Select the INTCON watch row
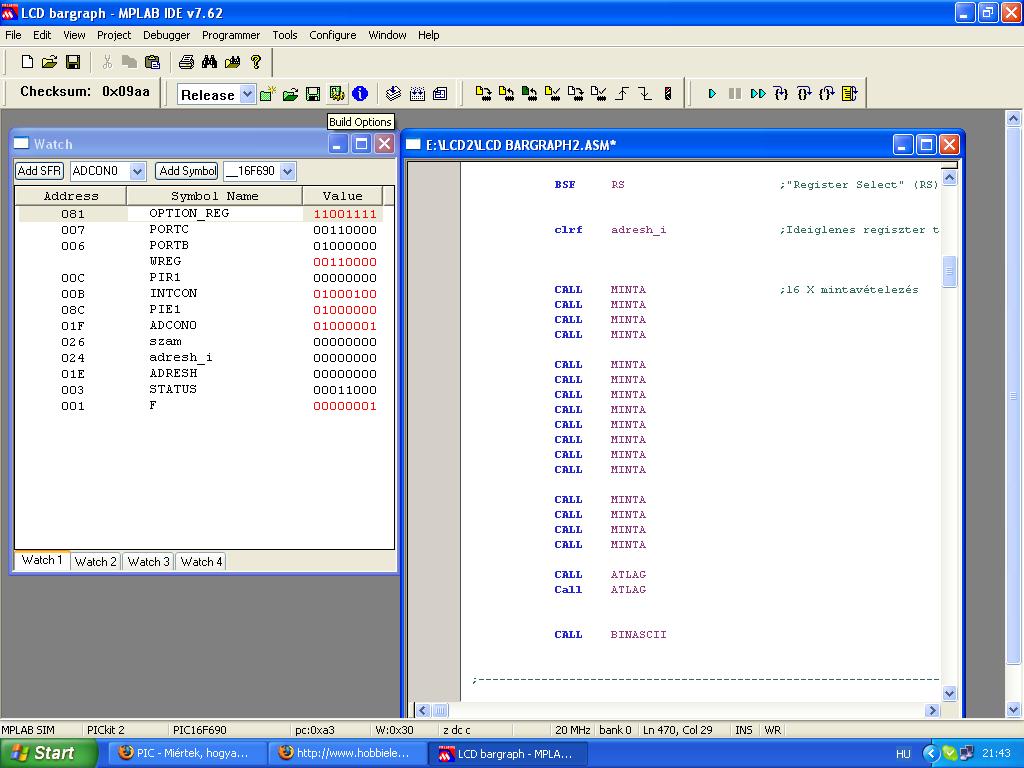The width and height of the screenshot is (1024, 768). pyautogui.click(x=200, y=294)
